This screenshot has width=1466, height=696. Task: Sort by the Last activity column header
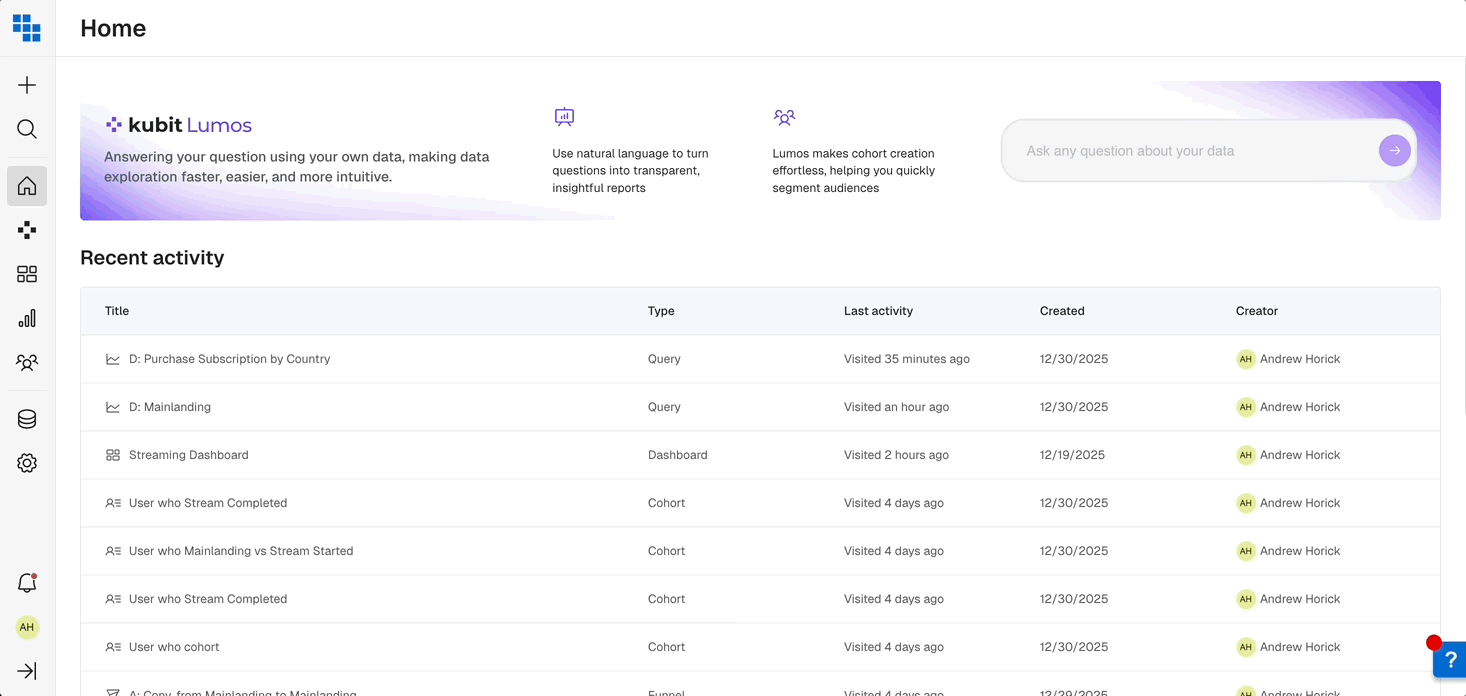pos(878,311)
